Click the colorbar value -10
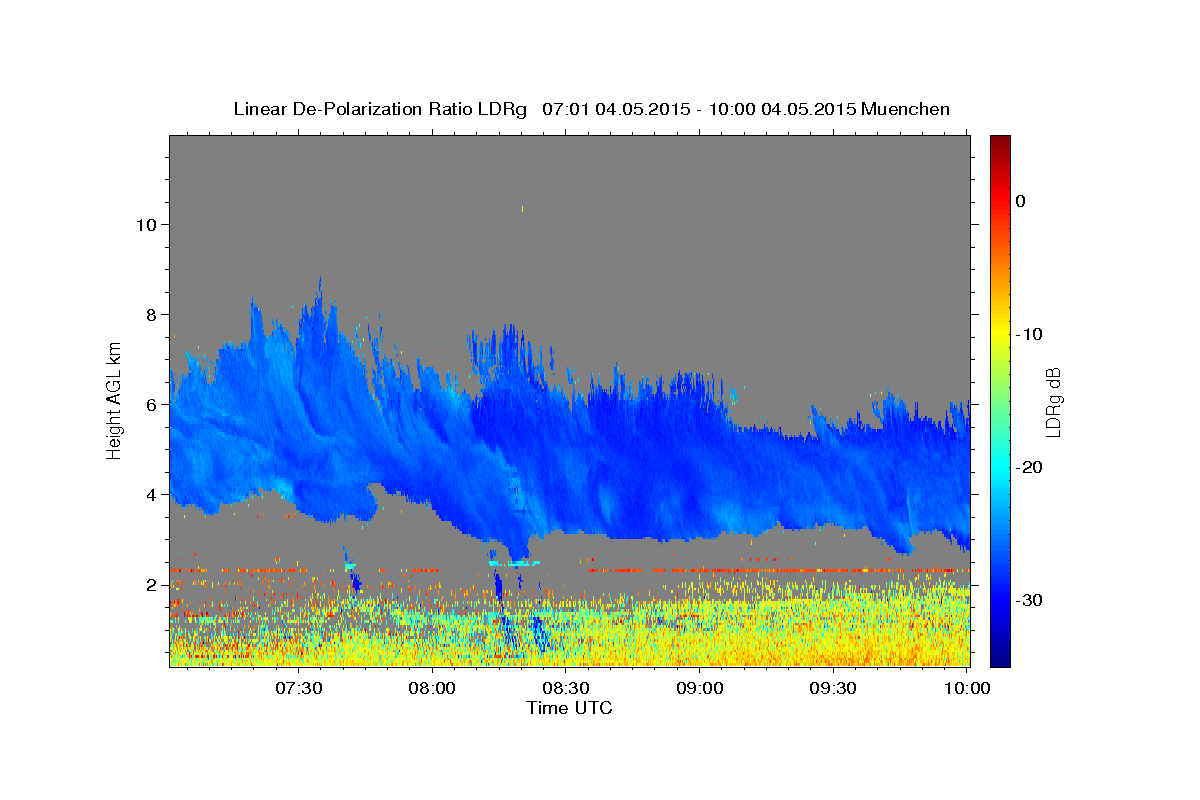The width and height of the screenshot is (1200, 800). coord(1030,334)
